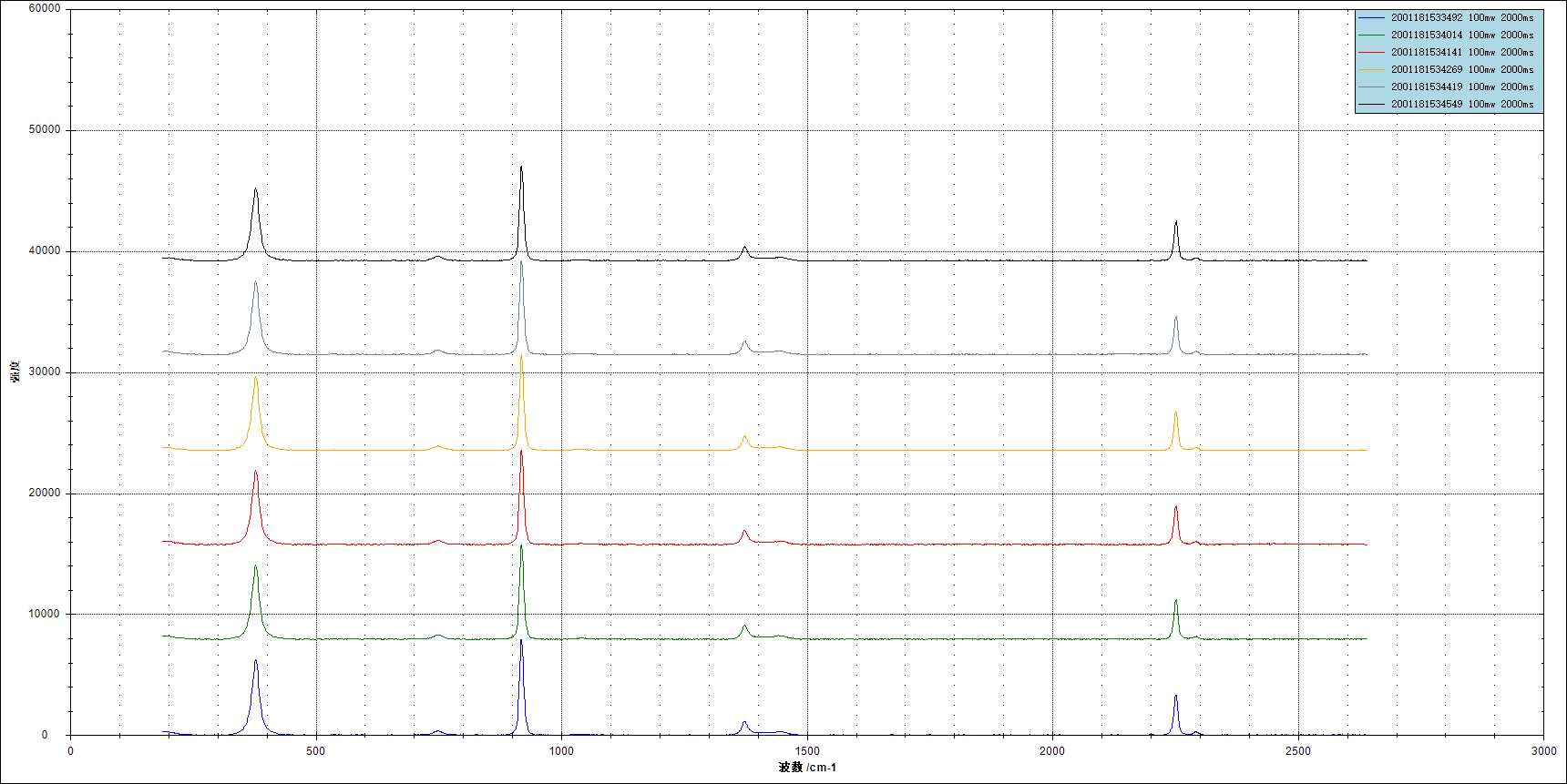Click the blue spectrum's small peak near 1375

click(744, 723)
